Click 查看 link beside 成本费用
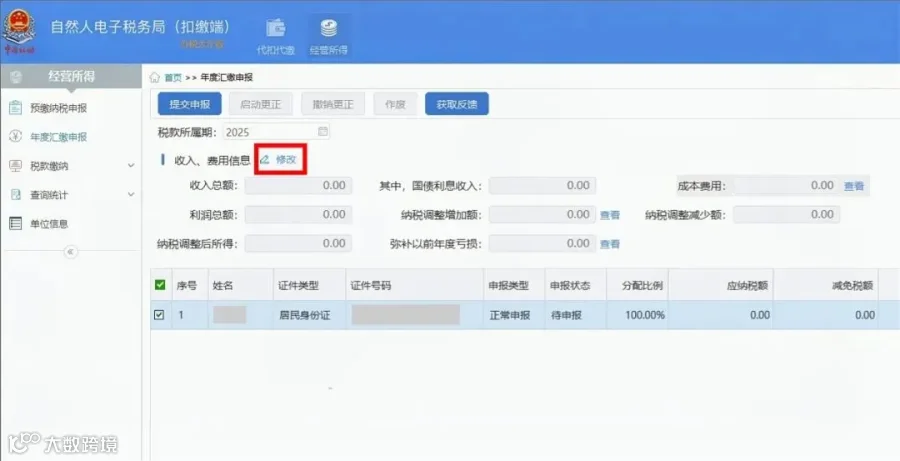 854,185
